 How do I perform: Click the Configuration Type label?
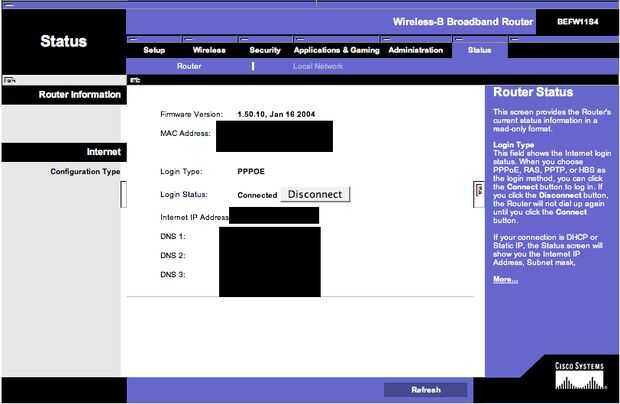85,172
